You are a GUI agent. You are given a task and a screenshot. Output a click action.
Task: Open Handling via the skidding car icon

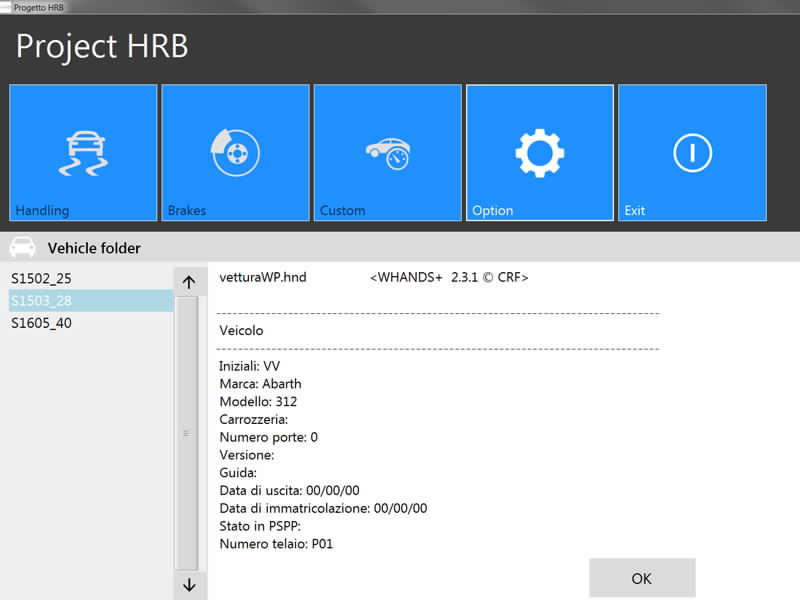[83, 152]
